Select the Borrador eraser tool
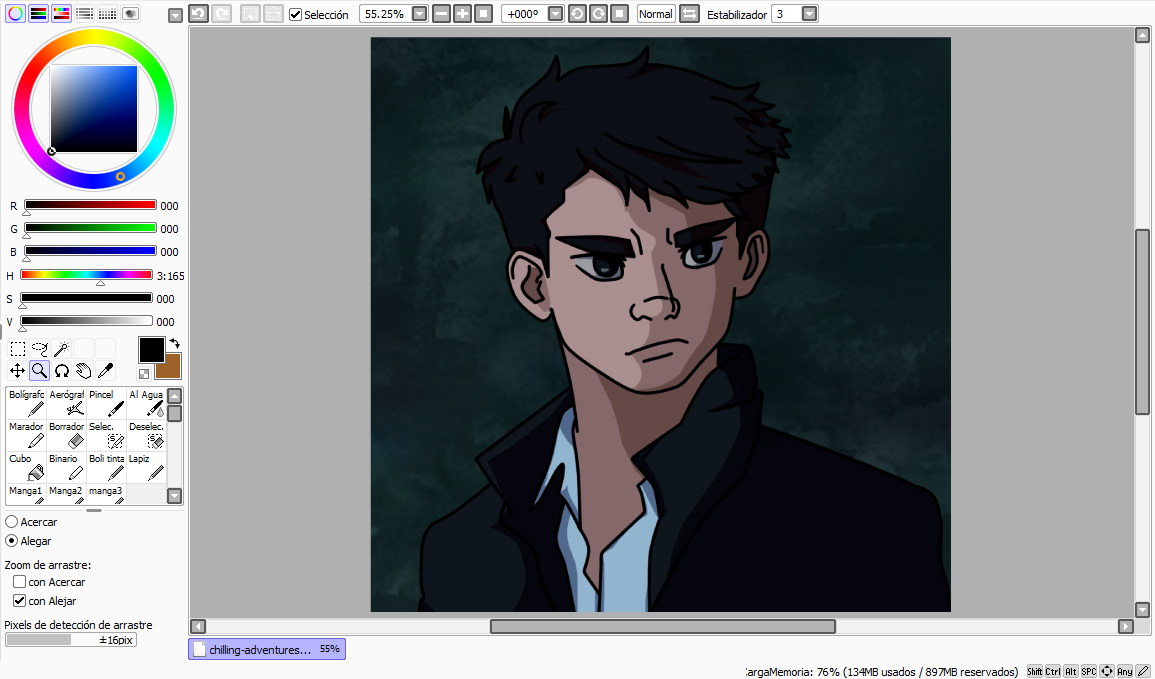Viewport: 1155px width, 679px height. (x=66, y=435)
